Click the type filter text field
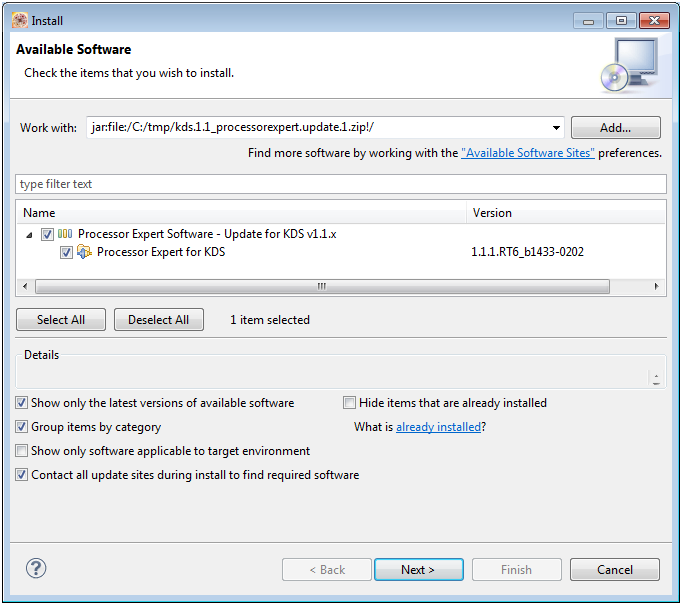682x605 pixels. (x=341, y=184)
